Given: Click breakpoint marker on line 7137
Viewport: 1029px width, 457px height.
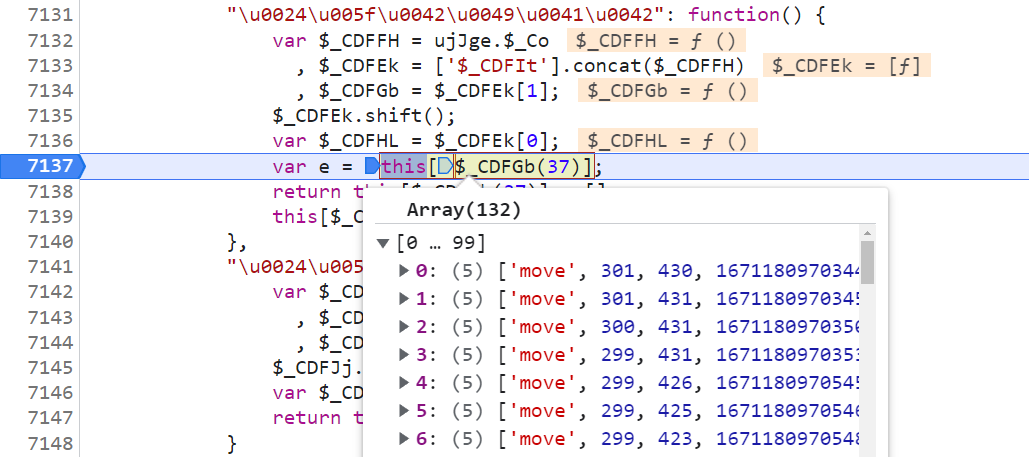Looking at the screenshot, I should (43, 166).
